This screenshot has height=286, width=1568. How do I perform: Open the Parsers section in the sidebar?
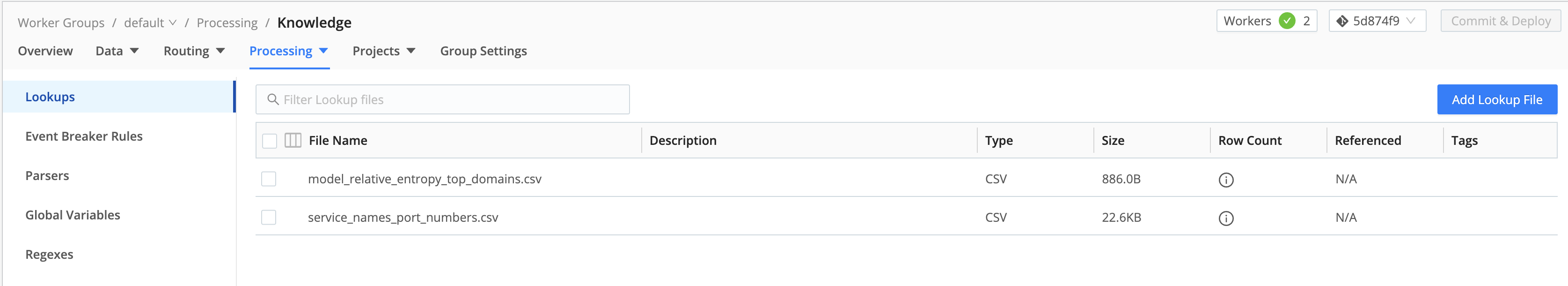[48, 175]
